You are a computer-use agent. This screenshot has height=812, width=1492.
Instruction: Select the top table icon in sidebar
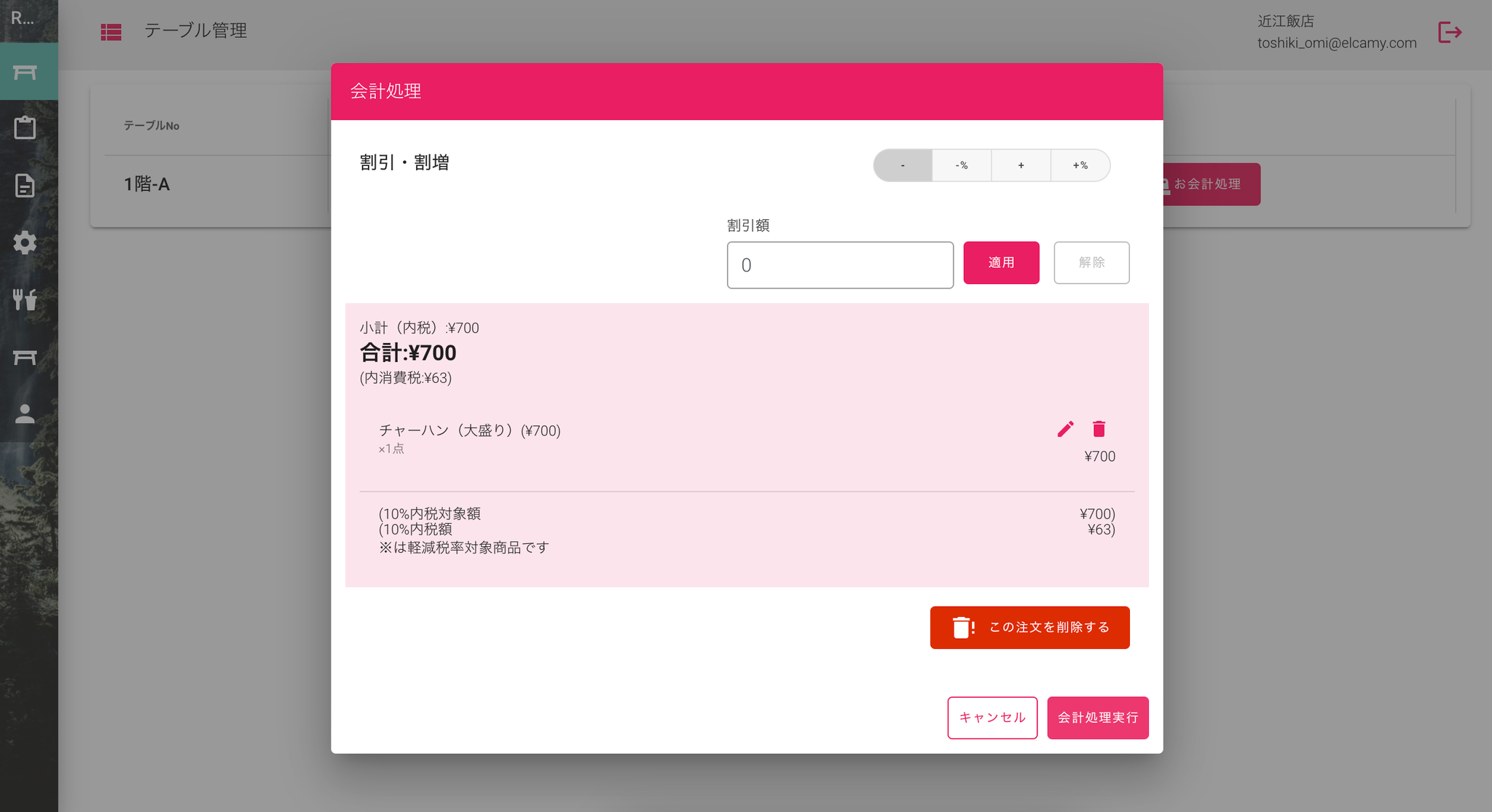coord(25,71)
